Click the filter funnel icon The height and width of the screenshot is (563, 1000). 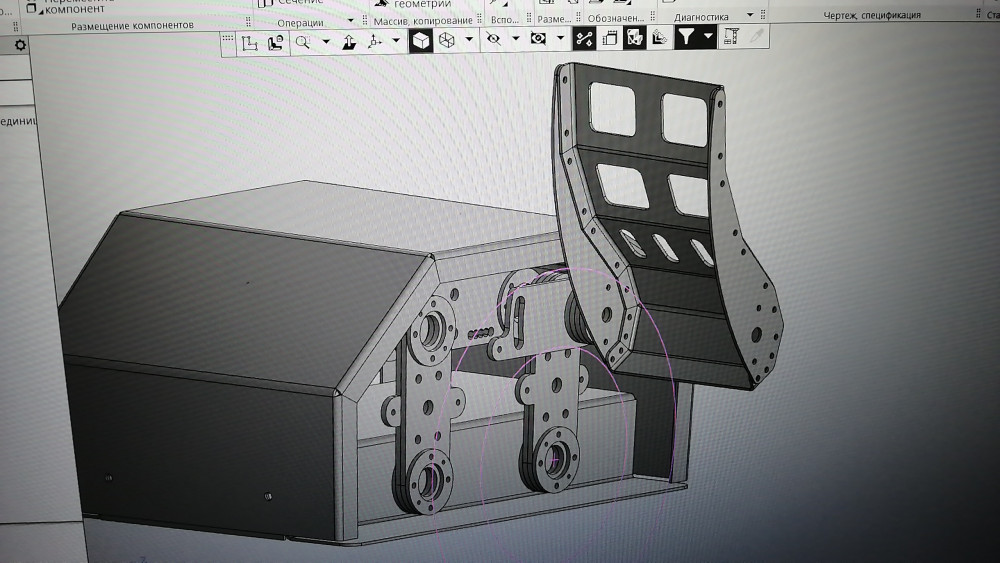pyautogui.click(x=686, y=38)
